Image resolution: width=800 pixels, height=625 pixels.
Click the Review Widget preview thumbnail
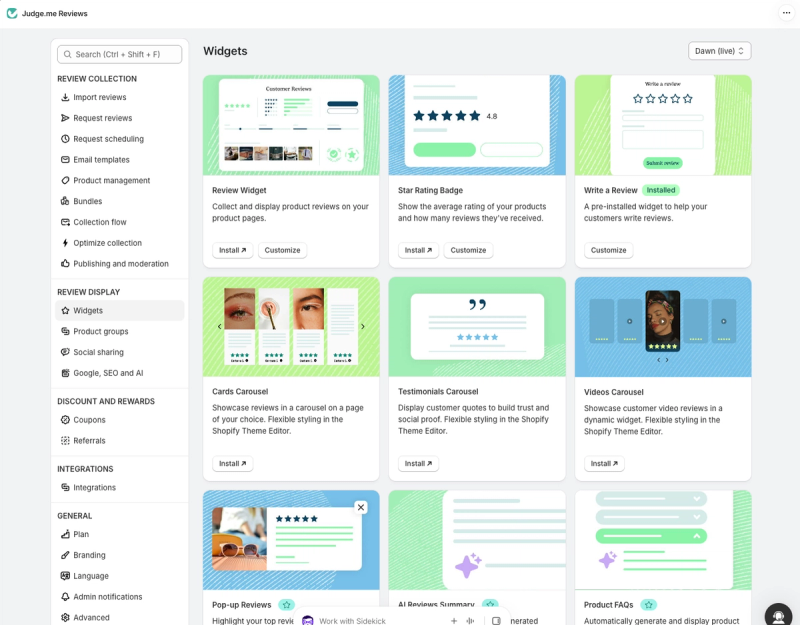291,125
